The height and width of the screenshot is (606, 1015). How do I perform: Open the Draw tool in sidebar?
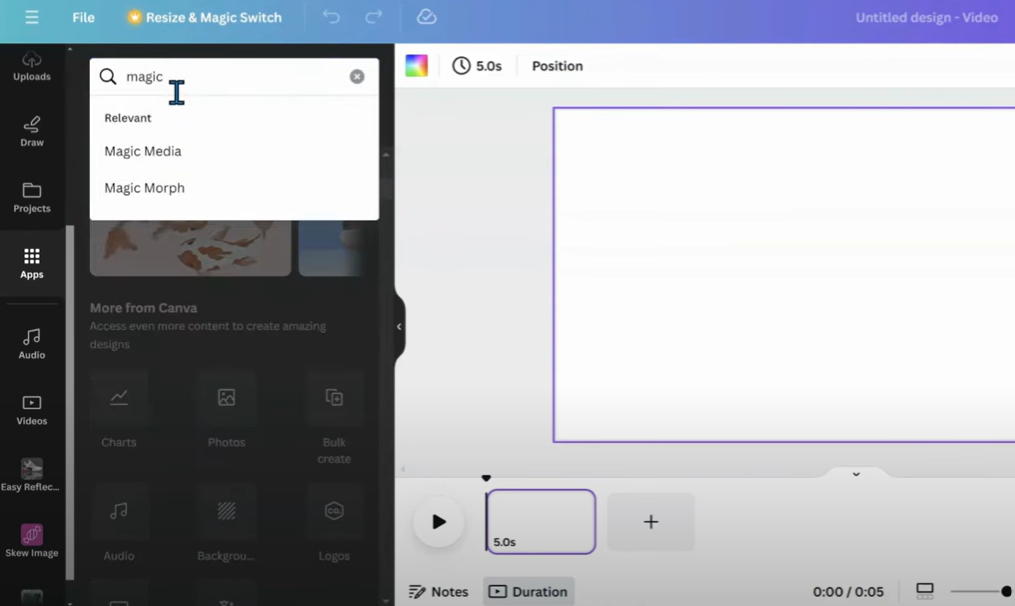pyautogui.click(x=32, y=131)
